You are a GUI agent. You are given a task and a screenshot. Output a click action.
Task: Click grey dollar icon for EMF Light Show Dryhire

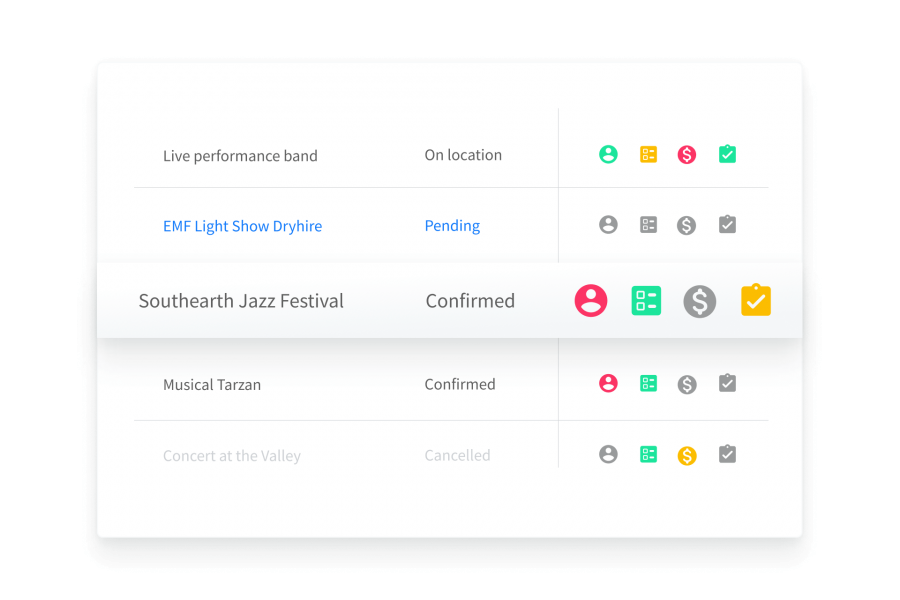(x=686, y=225)
